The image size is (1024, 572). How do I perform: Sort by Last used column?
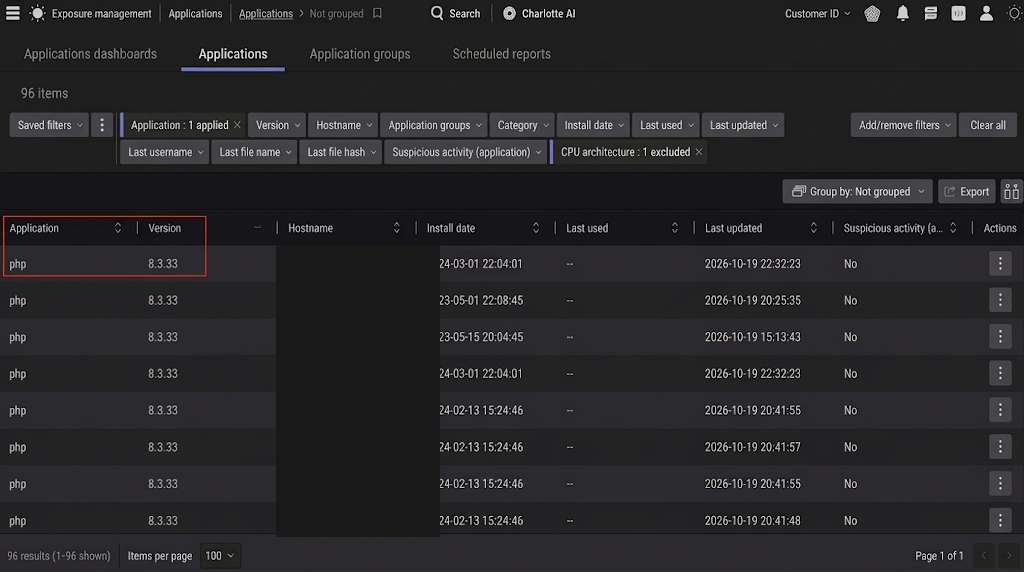point(675,228)
